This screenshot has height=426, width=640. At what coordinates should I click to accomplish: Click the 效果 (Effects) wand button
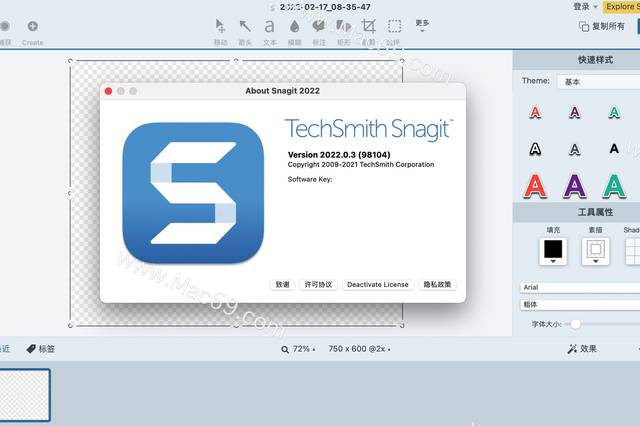point(582,349)
